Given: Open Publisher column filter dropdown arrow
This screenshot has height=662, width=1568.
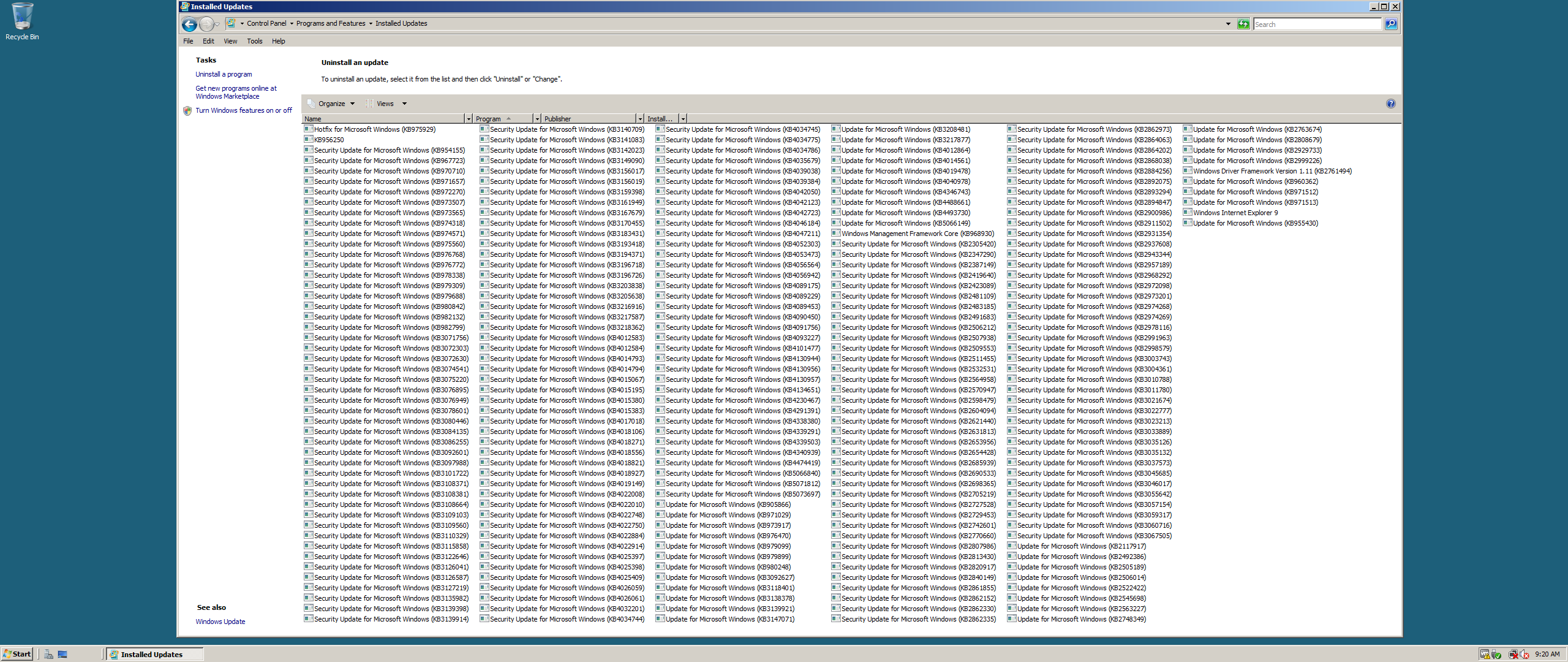Looking at the screenshot, I should coord(640,119).
